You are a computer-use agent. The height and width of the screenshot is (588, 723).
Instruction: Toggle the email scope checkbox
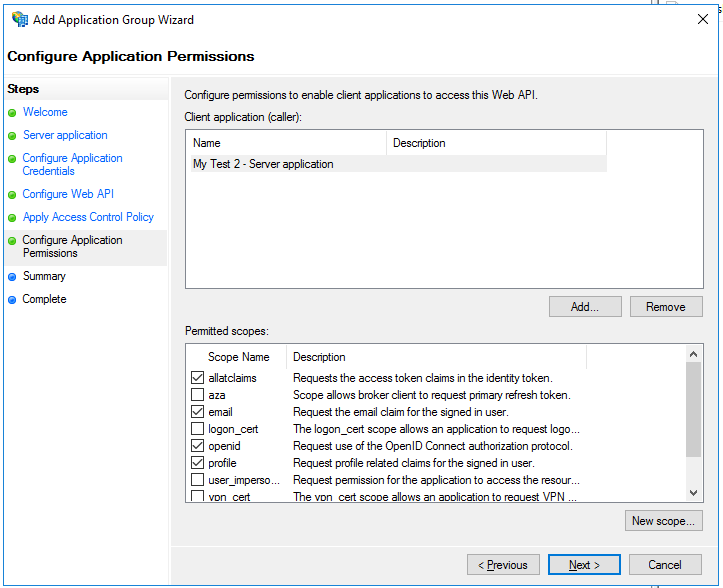pyautogui.click(x=197, y=412)
